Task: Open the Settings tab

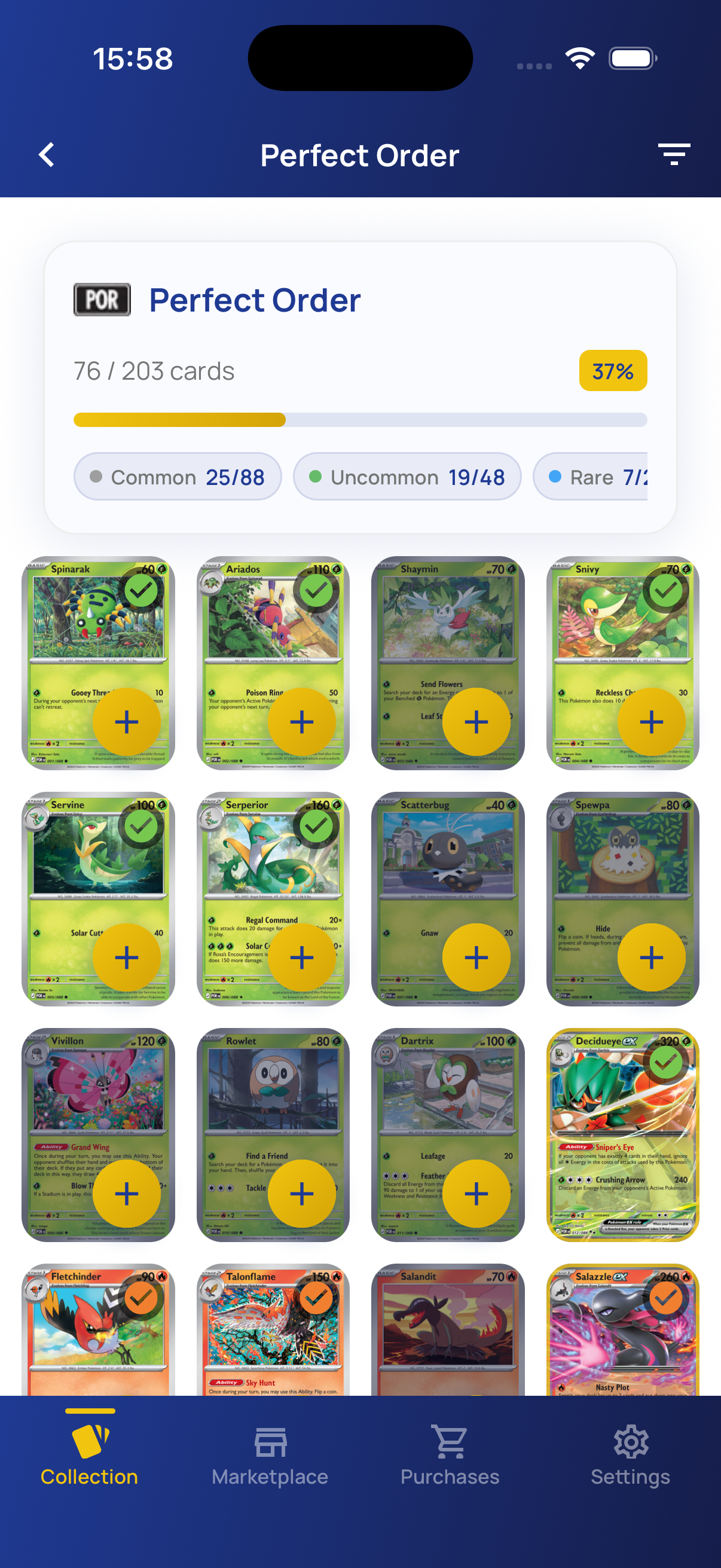Action: pyautogui.click(x=631, y=1456)
